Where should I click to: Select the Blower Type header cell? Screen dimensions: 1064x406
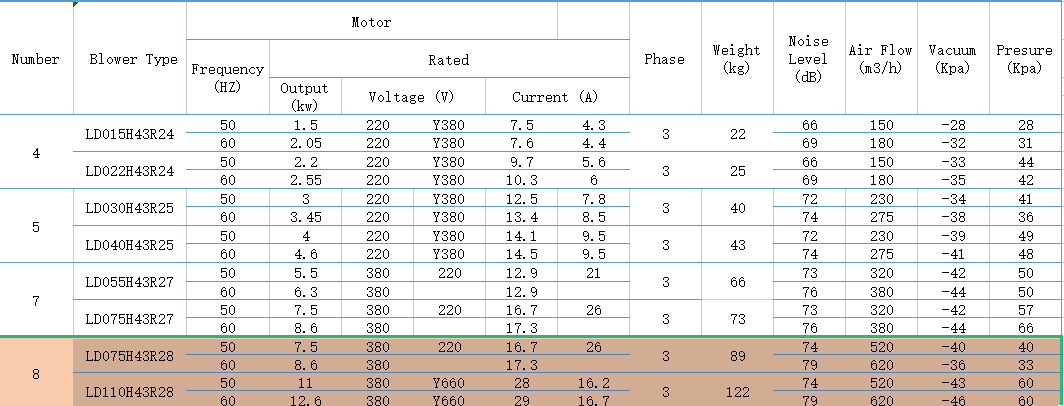[130, 58]
